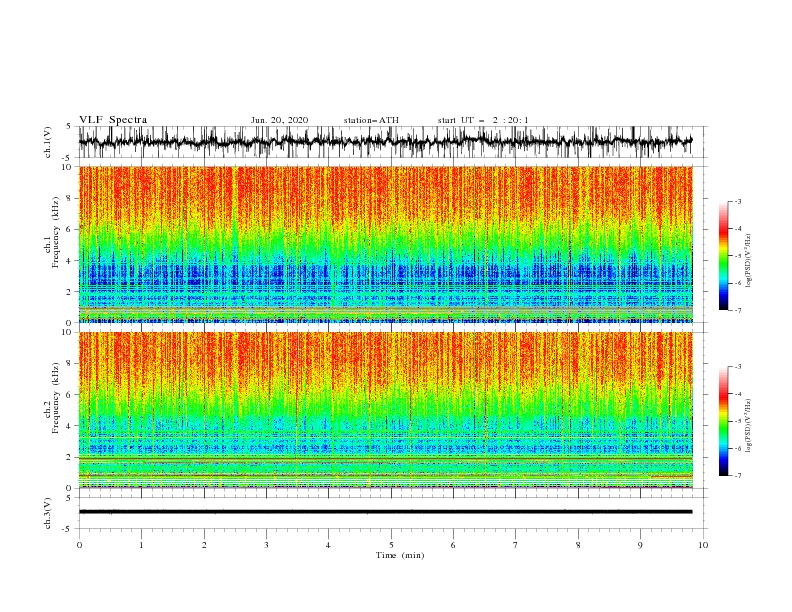Click the ch.1 spectrogram panel
This screenshot has height=612, width=792.
pos(386,244)
